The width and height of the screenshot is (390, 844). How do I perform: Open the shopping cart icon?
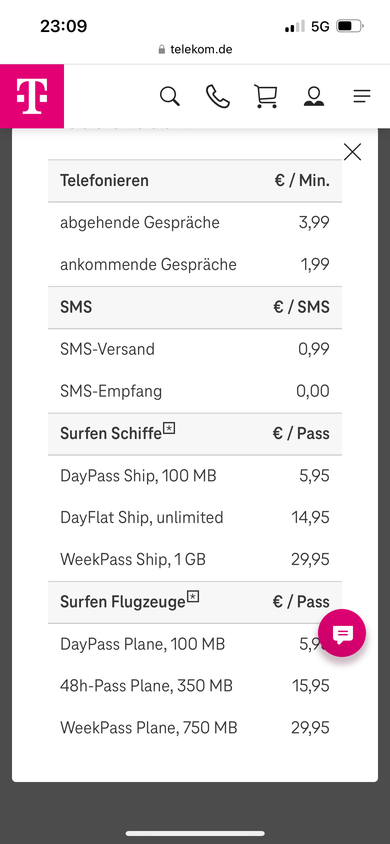(266, 97)
